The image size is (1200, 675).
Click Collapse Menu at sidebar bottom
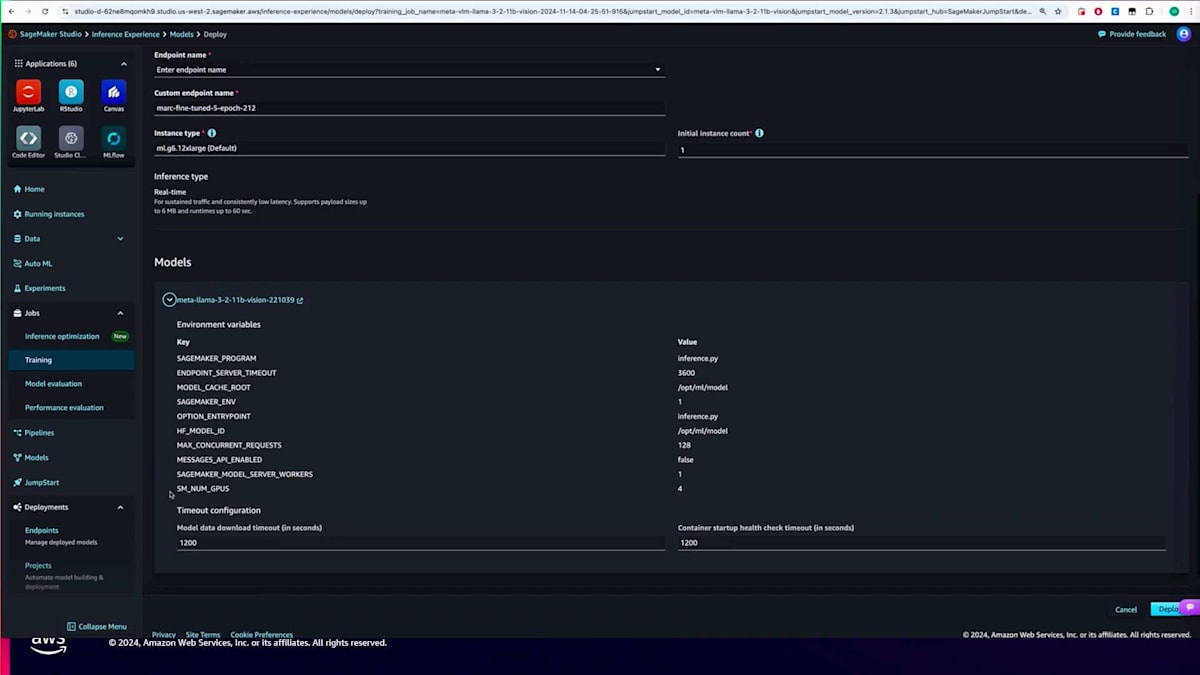96,627
